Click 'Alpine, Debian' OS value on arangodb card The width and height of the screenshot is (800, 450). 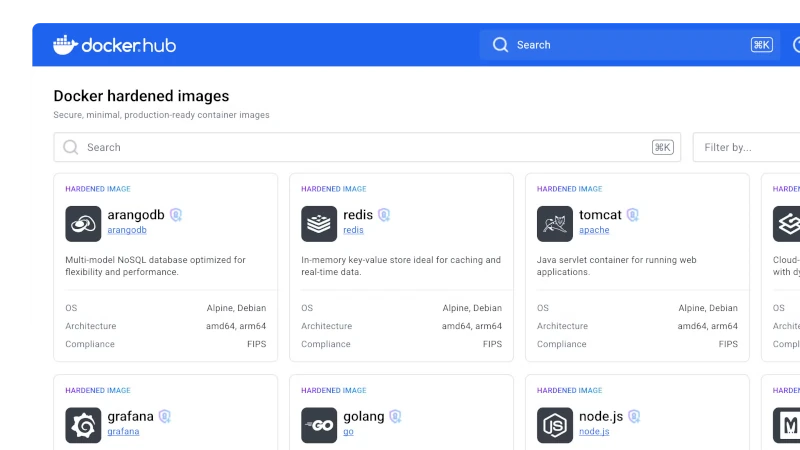236,308
